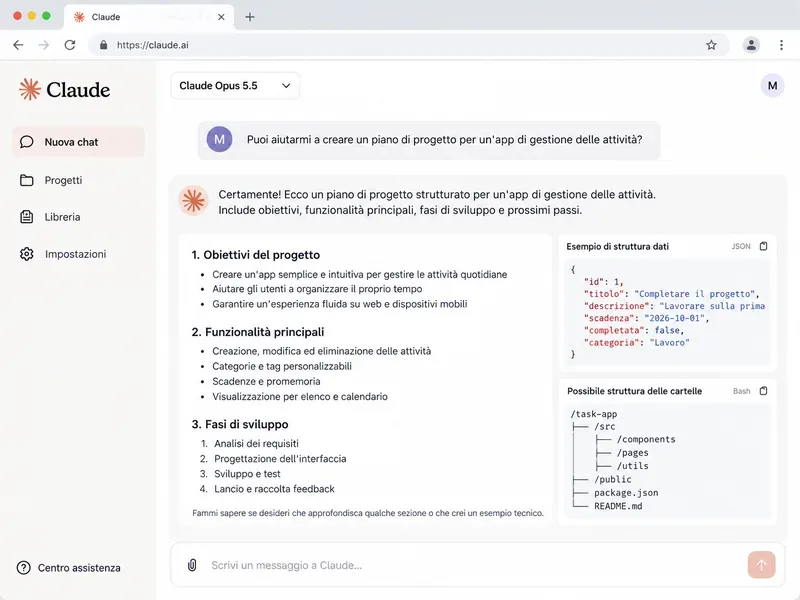This screenshot has width=800, height=600.
Task: Open the Claude Opus 5.5 model dropdown
Action: [x=235, y=86]
